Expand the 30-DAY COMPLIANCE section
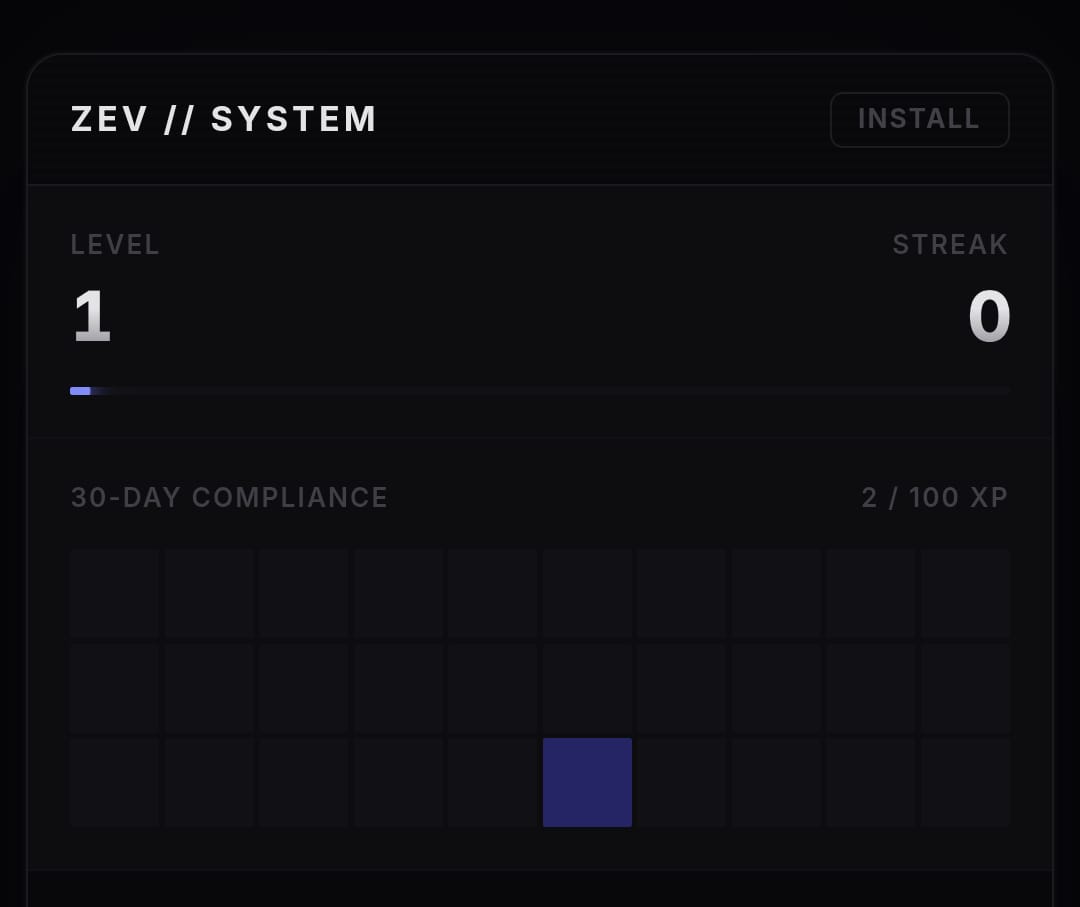This screenshot has height=907, width=1080. click(x=228, y=497)
